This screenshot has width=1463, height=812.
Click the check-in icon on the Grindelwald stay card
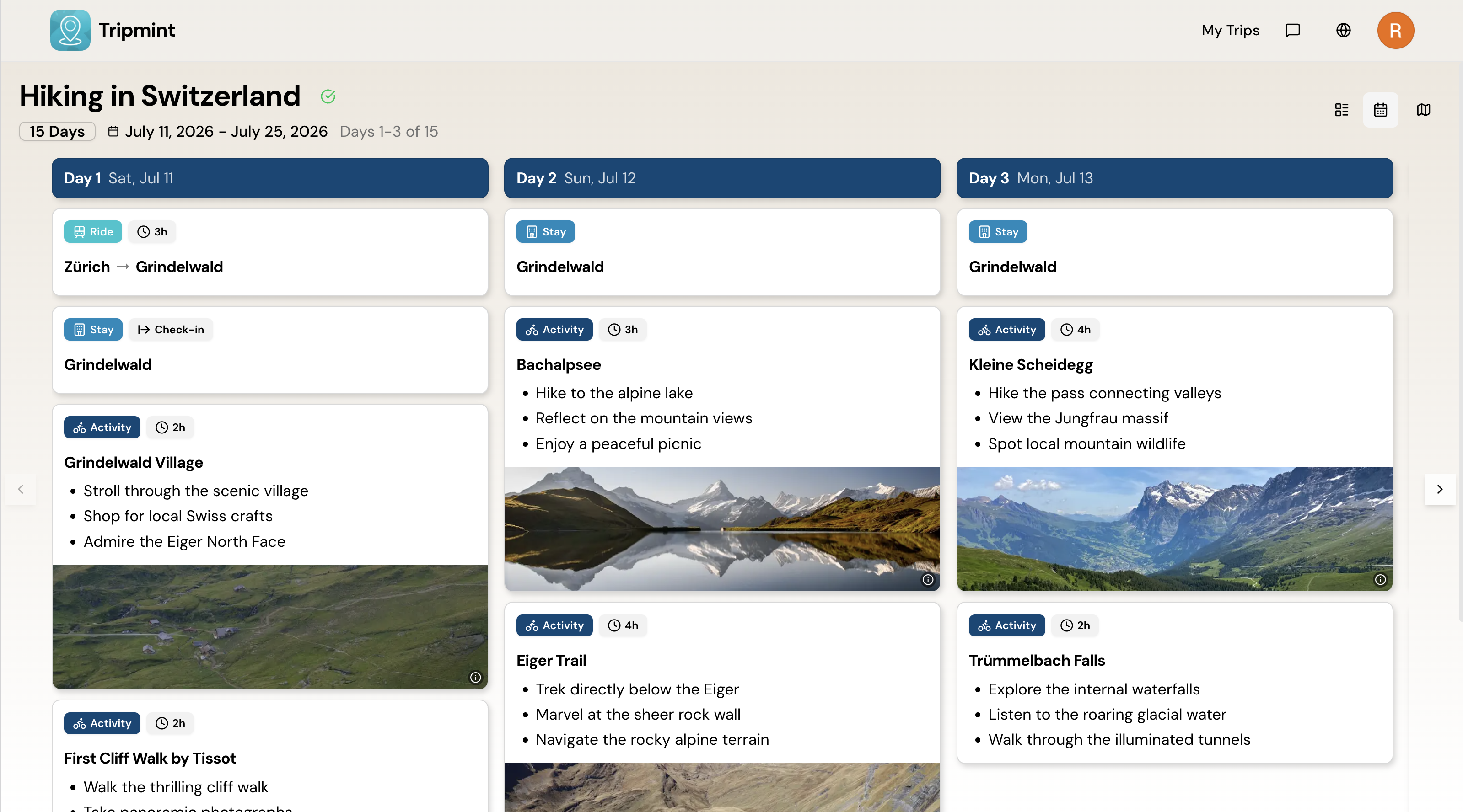[143, 329]
